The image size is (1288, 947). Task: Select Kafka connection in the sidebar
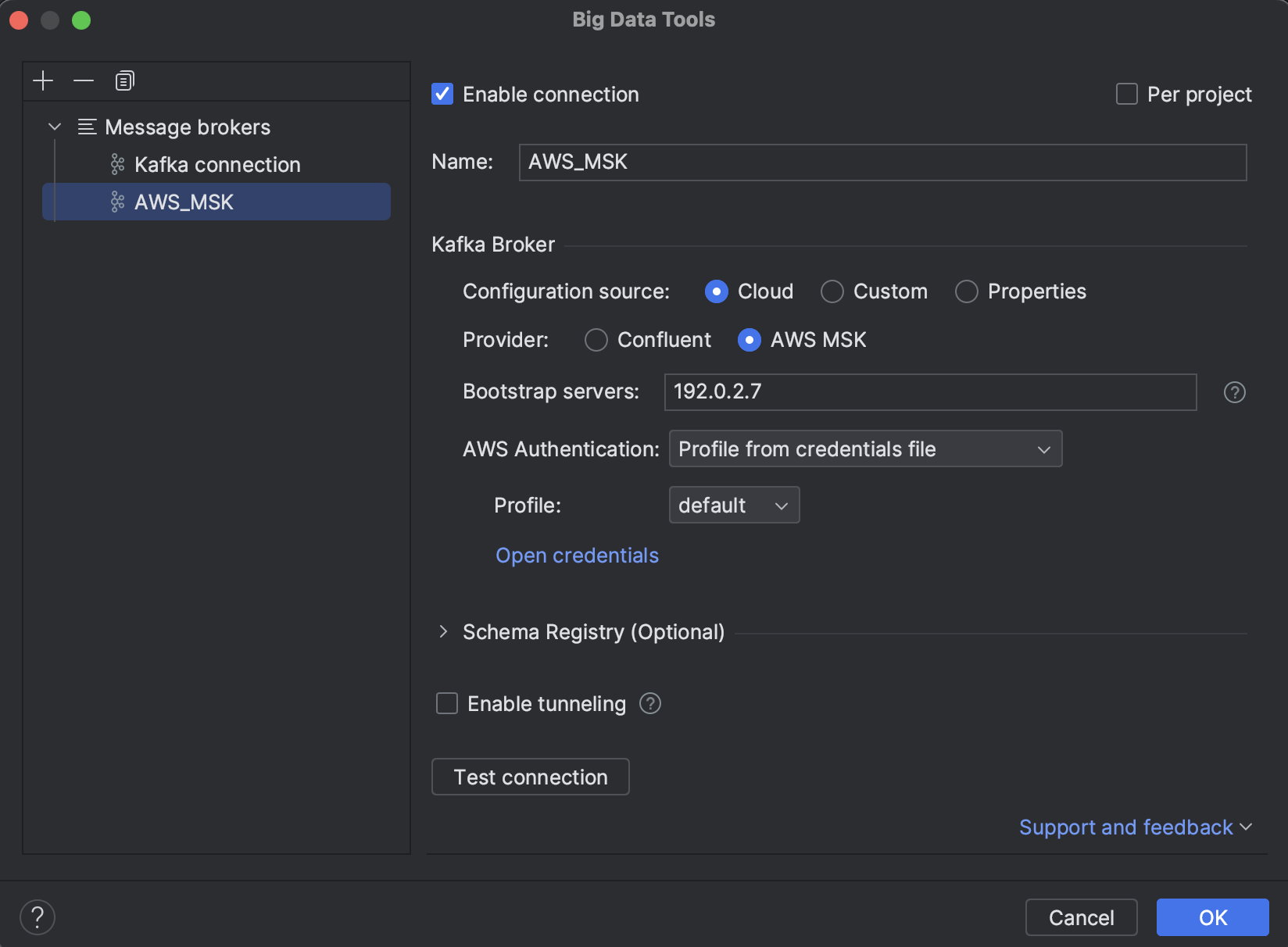[x=216, y=164]
